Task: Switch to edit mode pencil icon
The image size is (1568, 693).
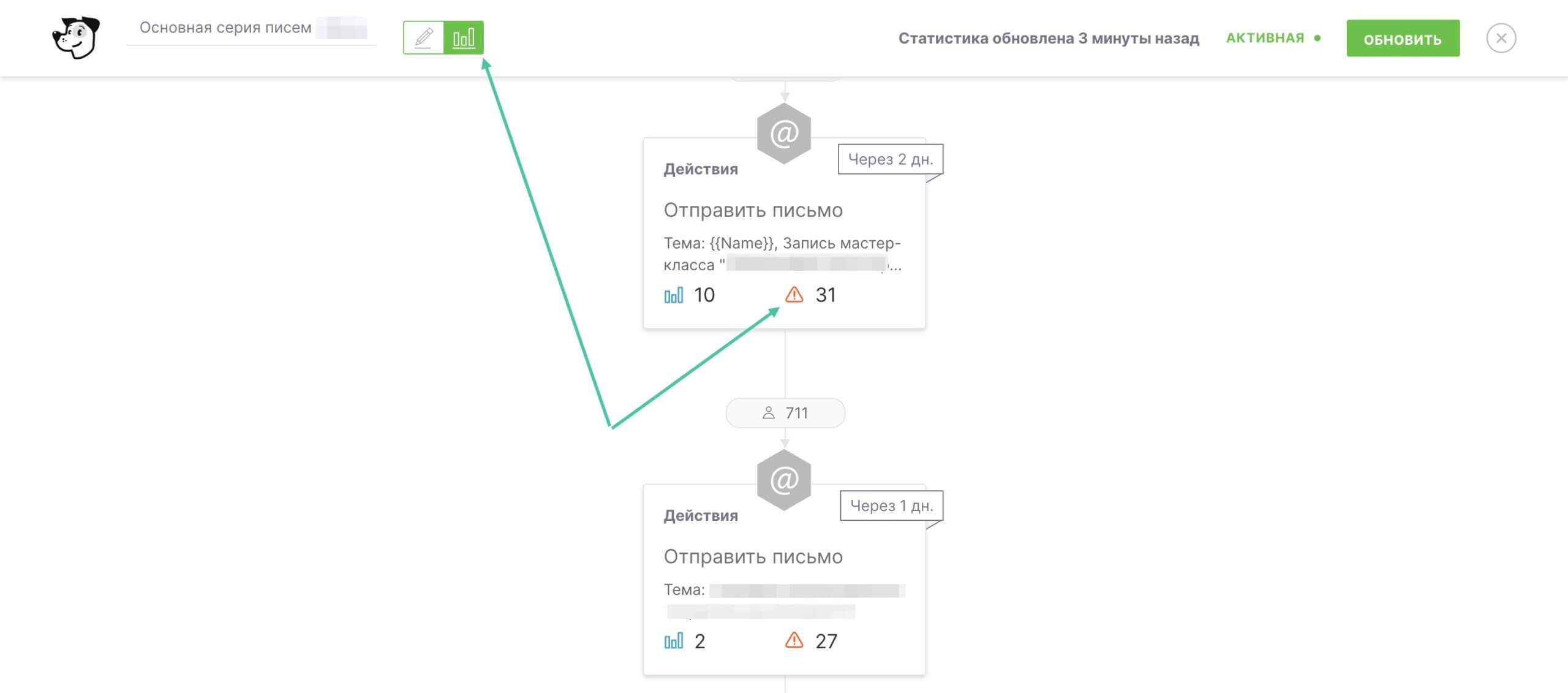Action: (x=424, y=38)
